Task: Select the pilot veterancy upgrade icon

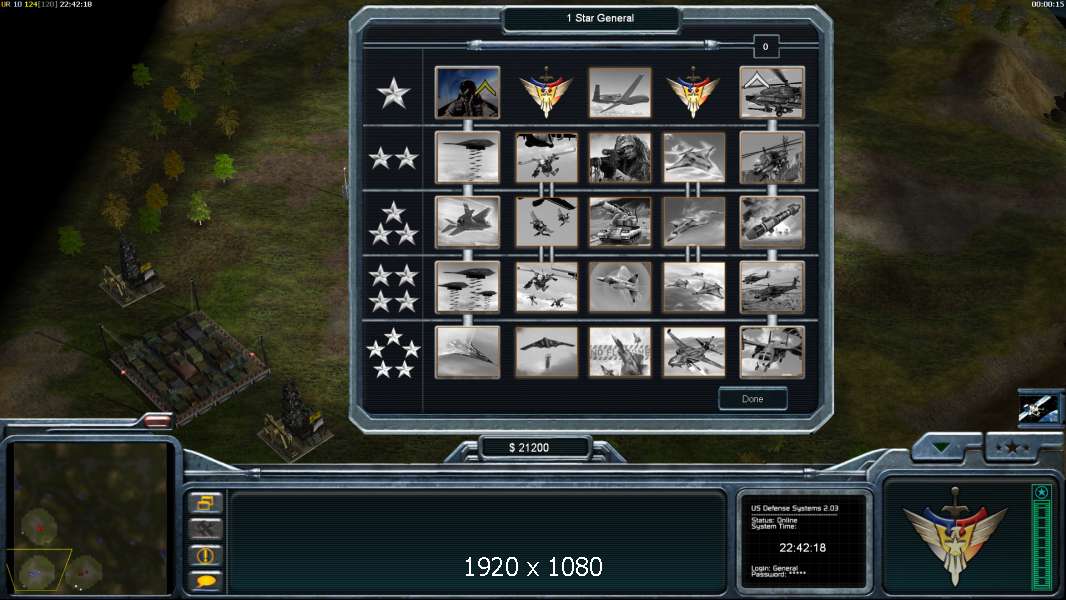Action: [467, 92]
